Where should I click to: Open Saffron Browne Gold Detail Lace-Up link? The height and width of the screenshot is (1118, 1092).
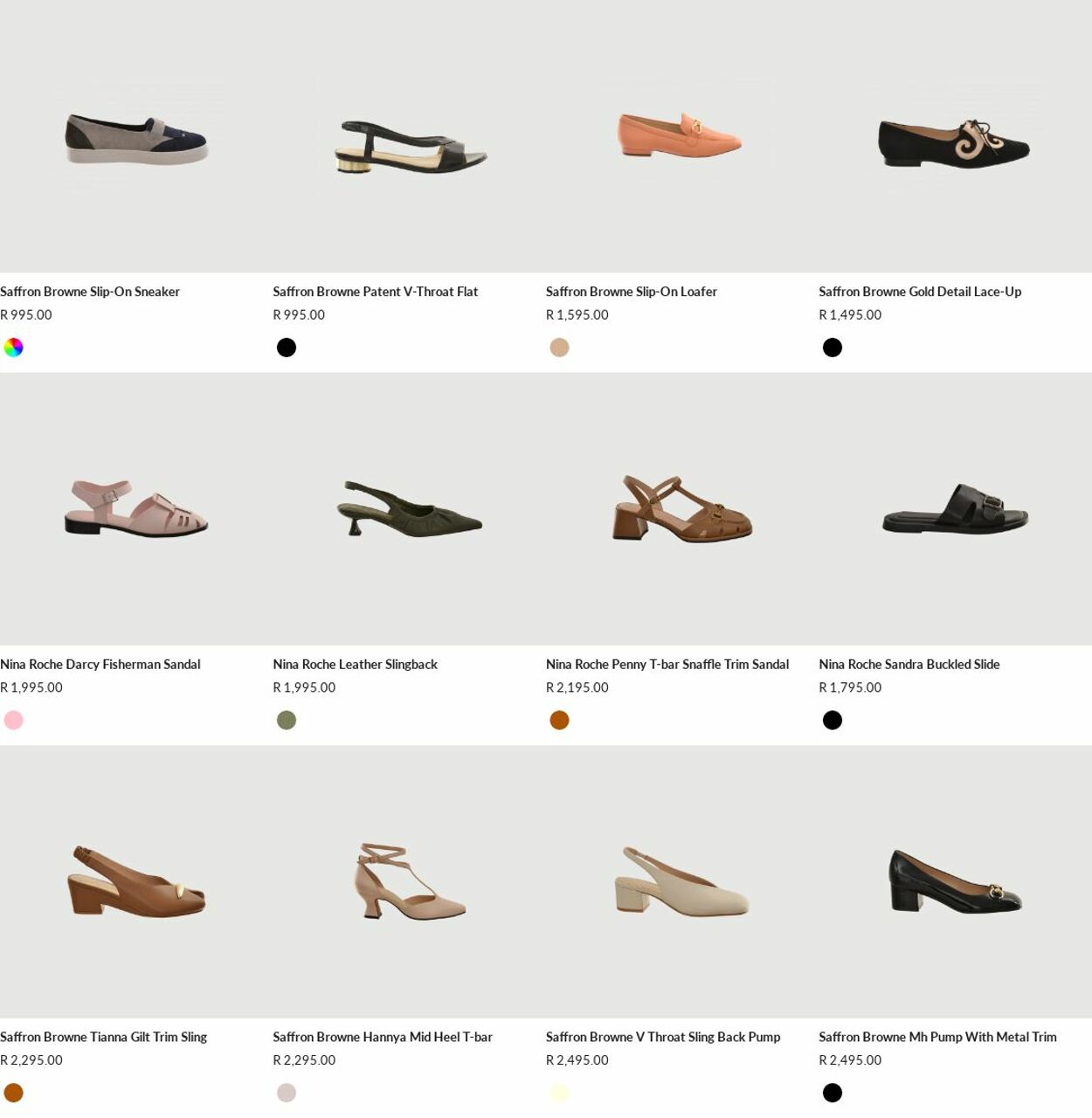coord(920,292)
